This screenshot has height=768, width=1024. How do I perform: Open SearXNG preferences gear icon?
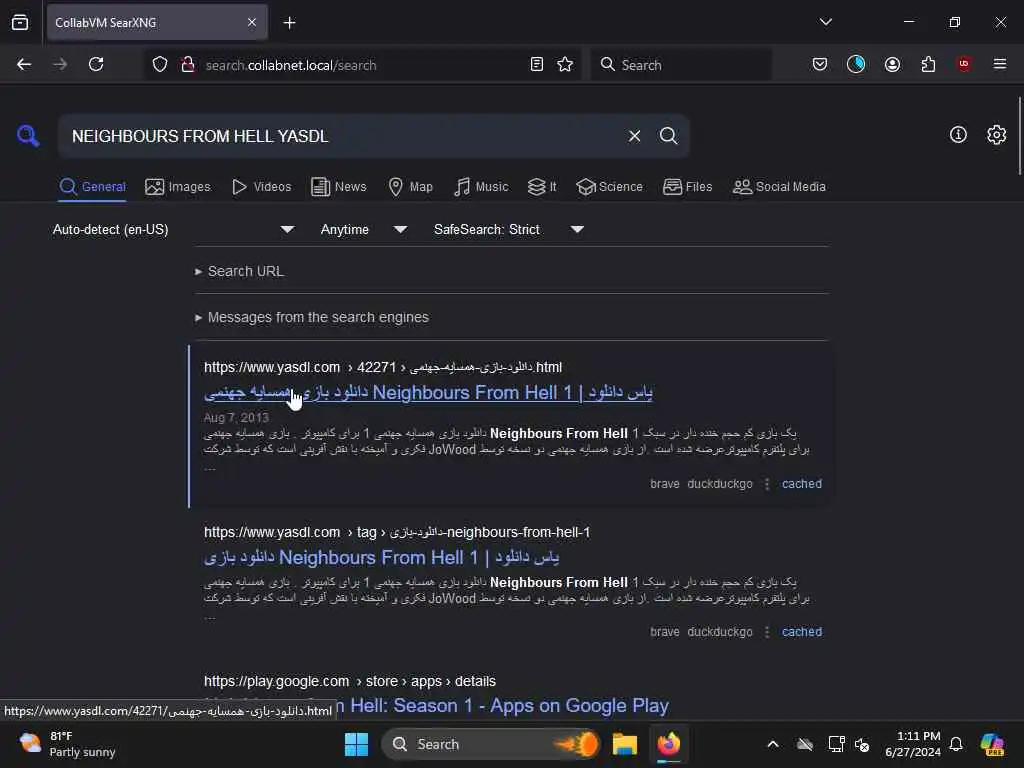pyautogui.click(x=997, y=135)
